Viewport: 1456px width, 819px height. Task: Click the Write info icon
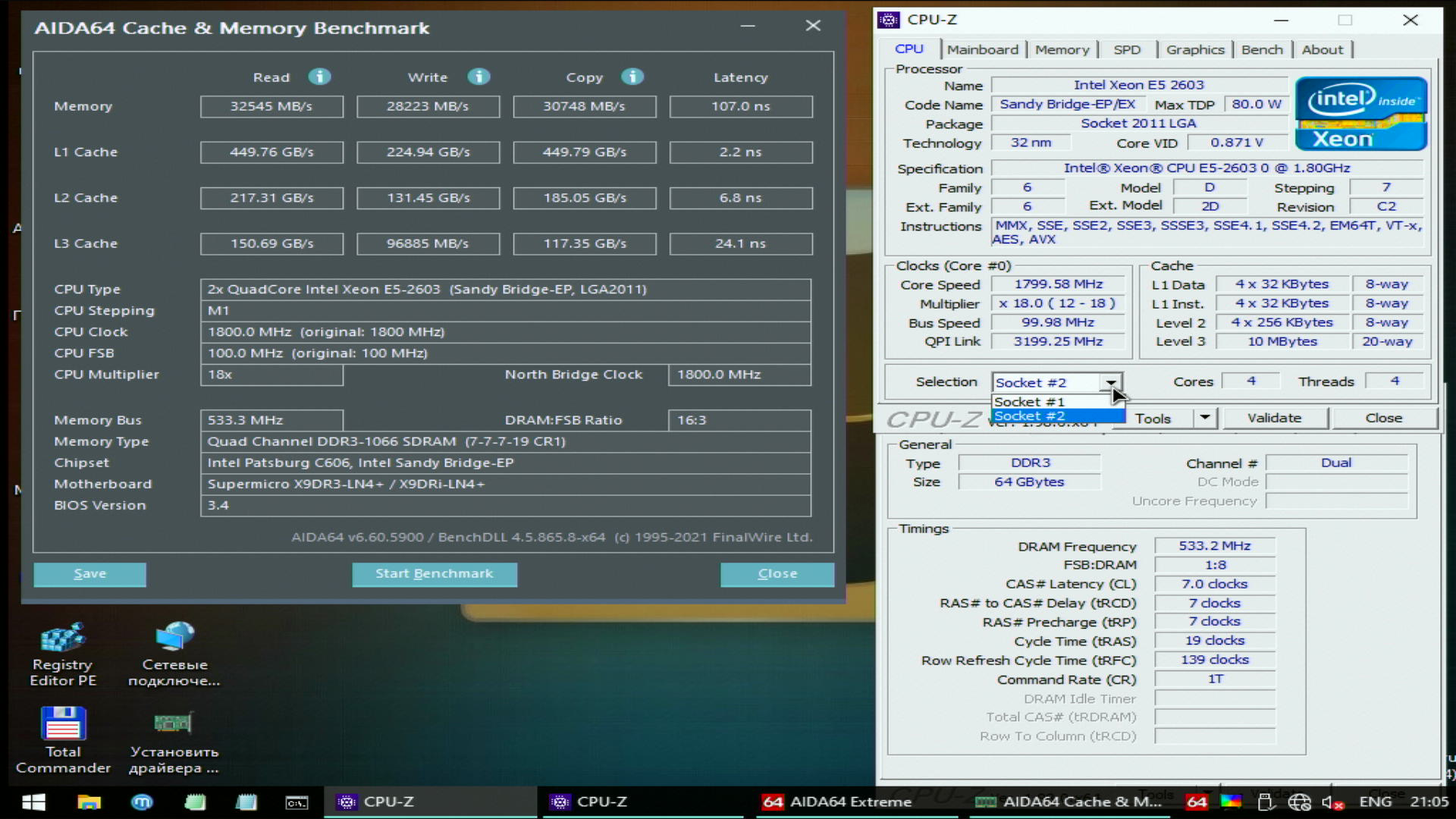click(x=479, y=77)
